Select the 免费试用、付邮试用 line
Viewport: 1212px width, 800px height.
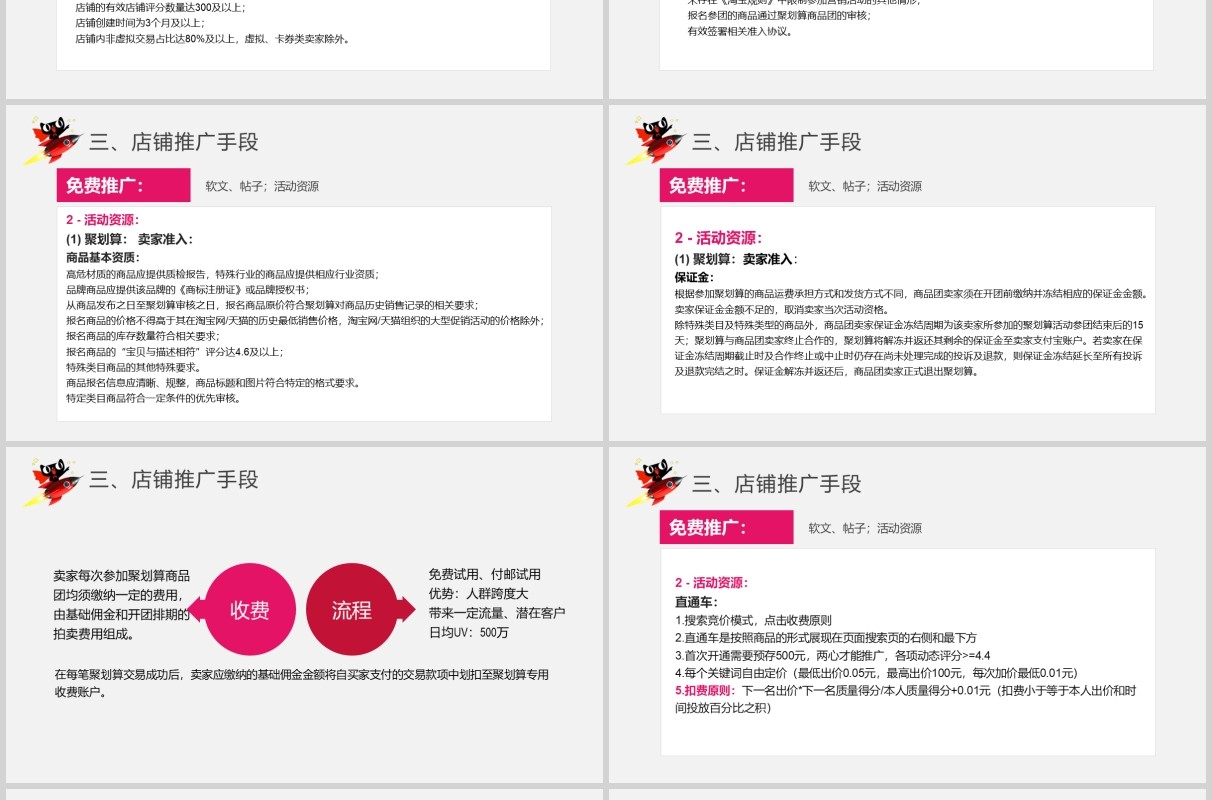pyautogui.click(x=485, y=575)
